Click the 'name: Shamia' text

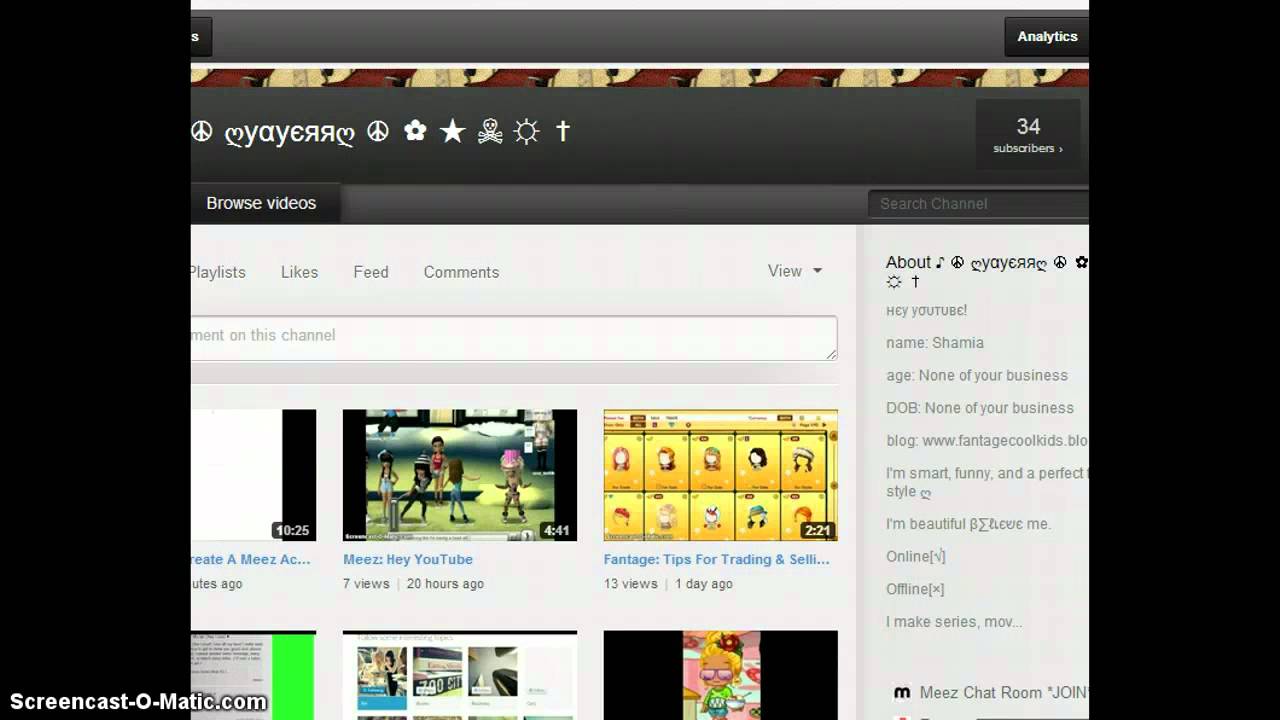(935, 343)
